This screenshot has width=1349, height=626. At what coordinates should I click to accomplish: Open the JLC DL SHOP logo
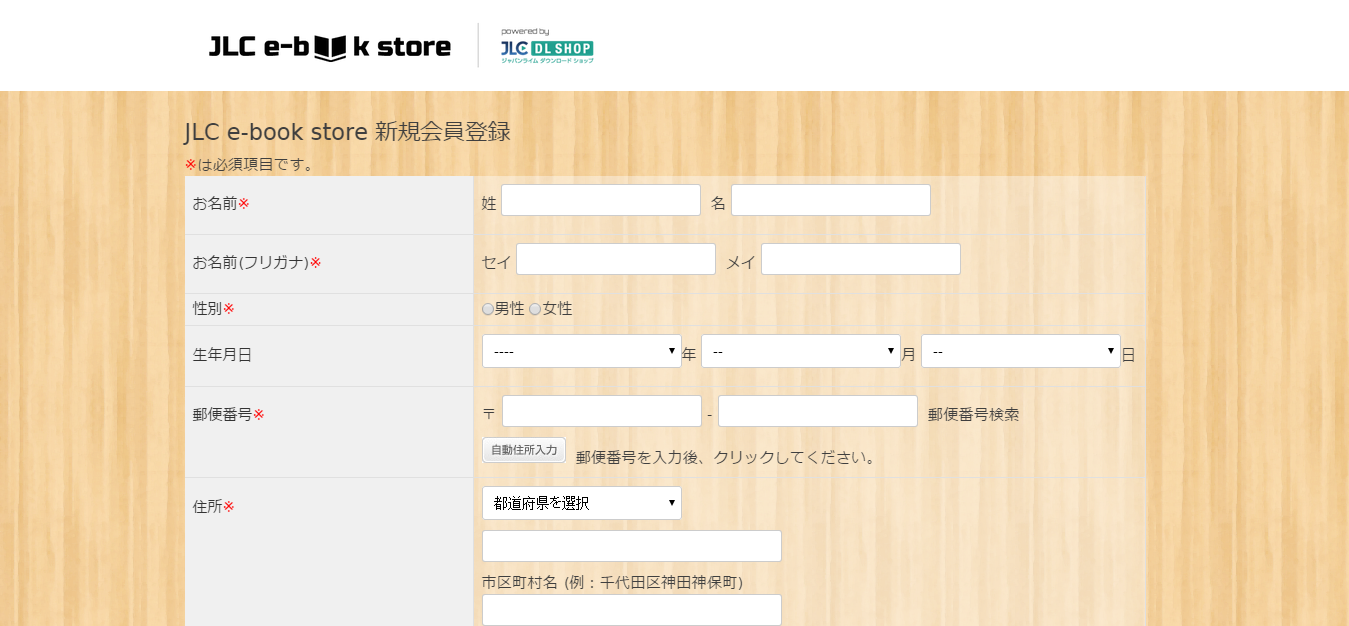click(x=547, y=46)
